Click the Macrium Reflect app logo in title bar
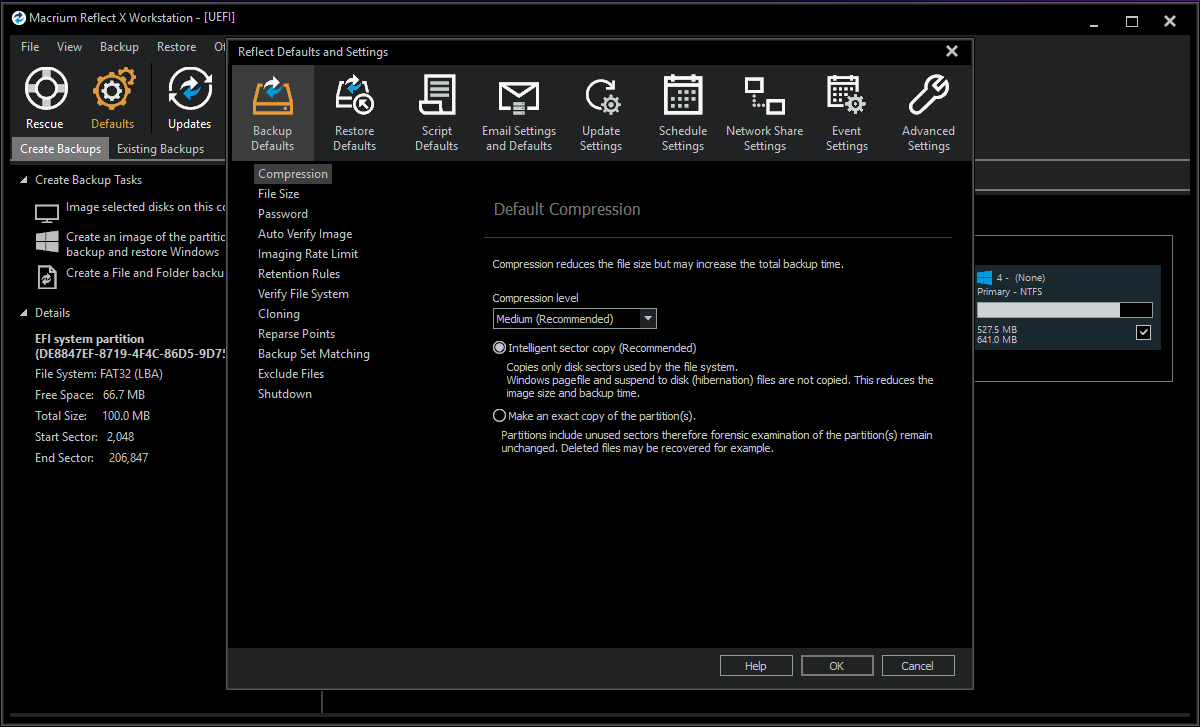 click(18, 18)
